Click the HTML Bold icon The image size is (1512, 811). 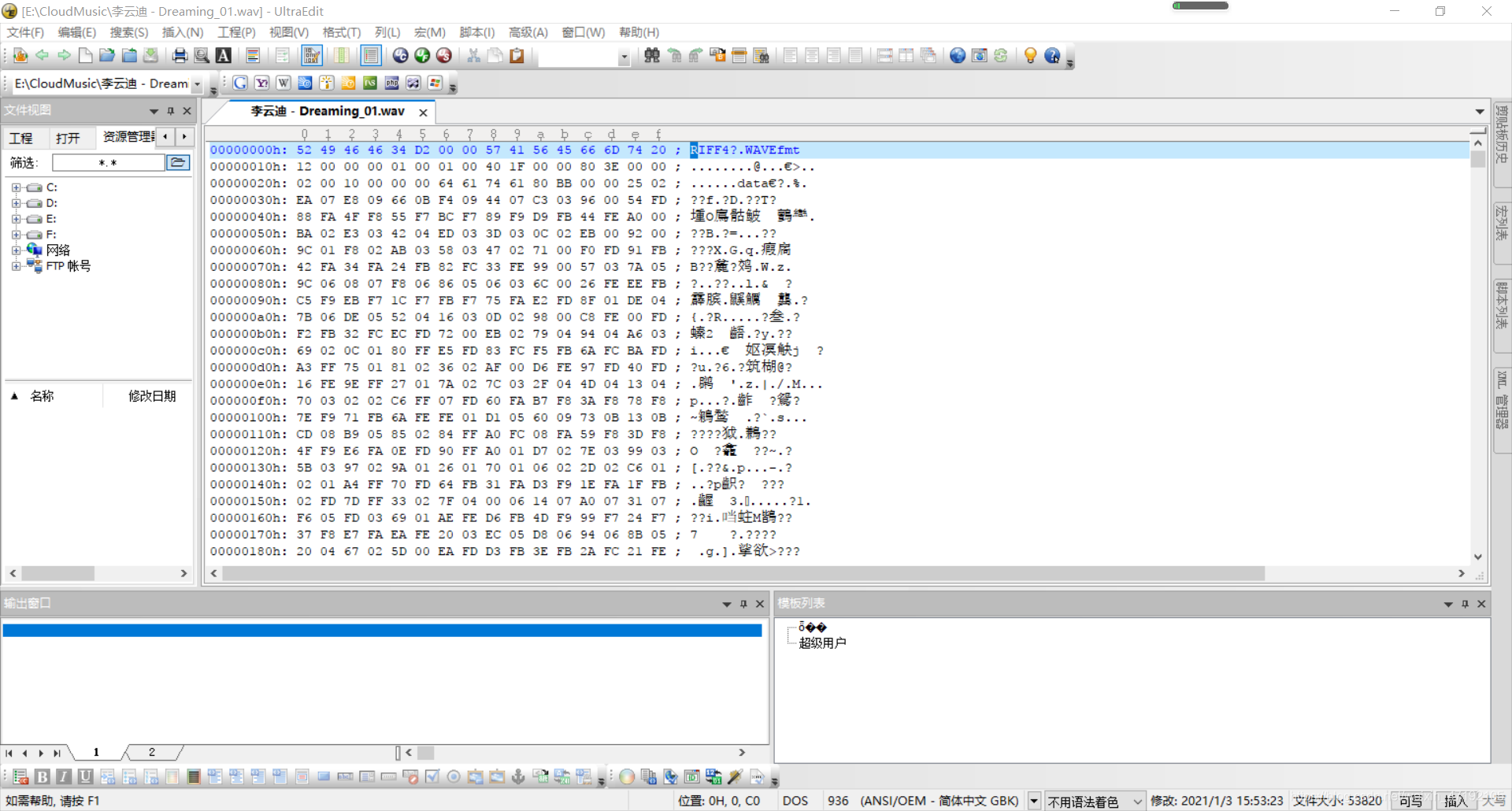[43, 776]
